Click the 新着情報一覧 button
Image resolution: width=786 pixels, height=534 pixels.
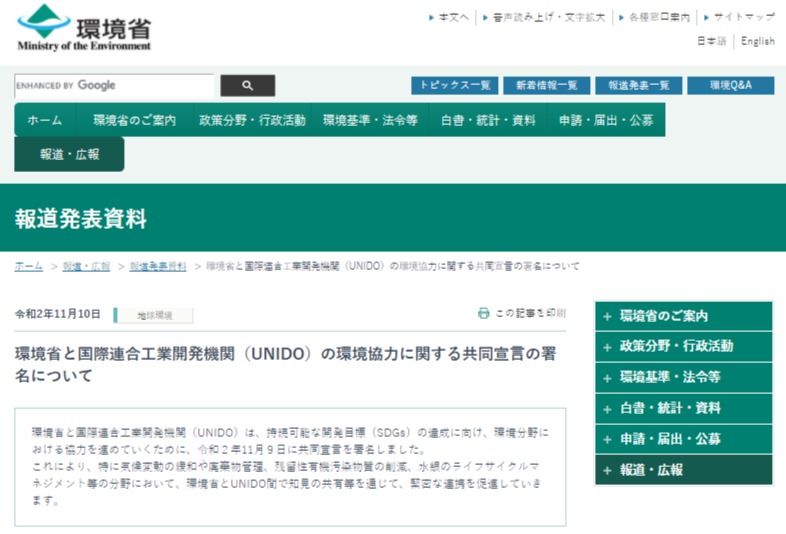[x=547, y=85]
